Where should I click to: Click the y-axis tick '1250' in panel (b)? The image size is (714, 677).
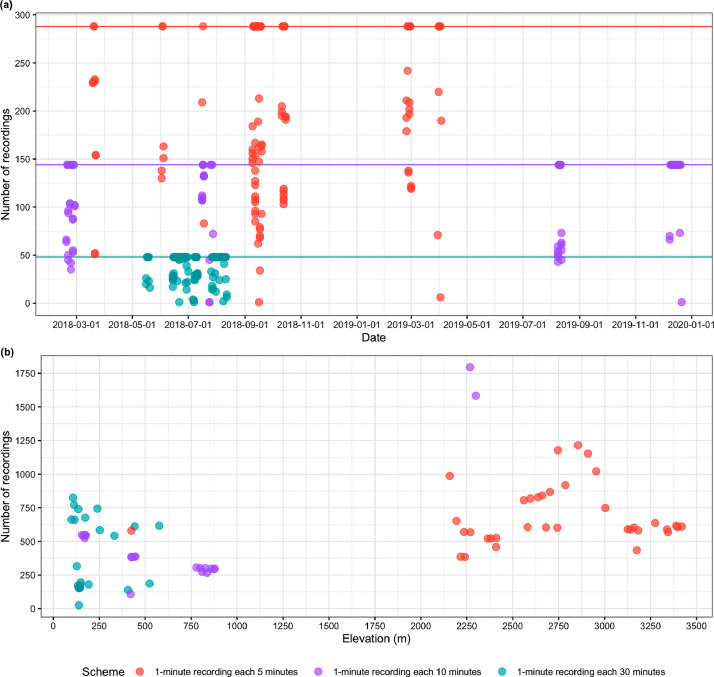point(25,441)
